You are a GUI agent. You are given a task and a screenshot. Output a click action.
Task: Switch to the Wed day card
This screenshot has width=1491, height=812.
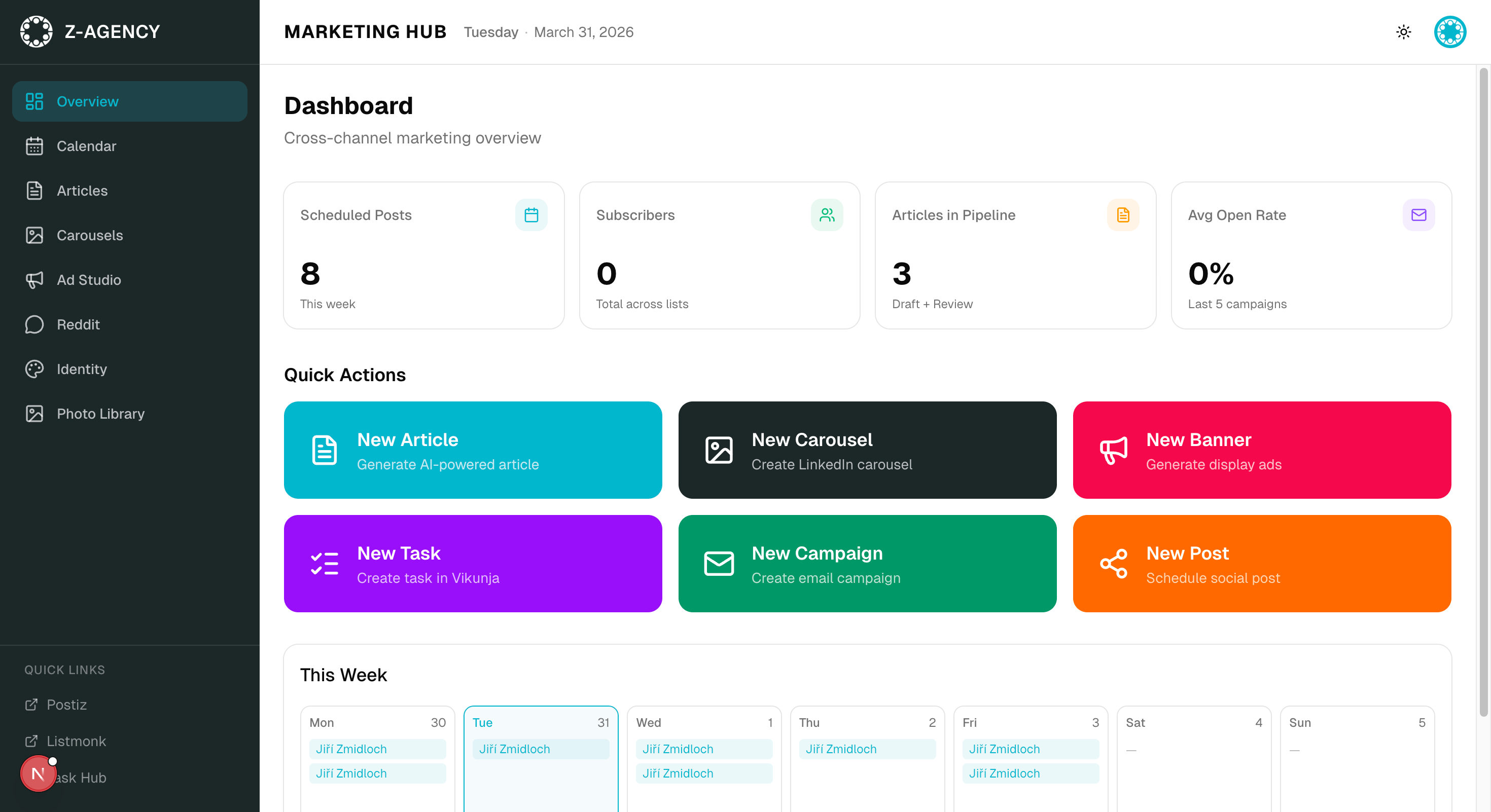pyautogui.click(x=703, y=722)
